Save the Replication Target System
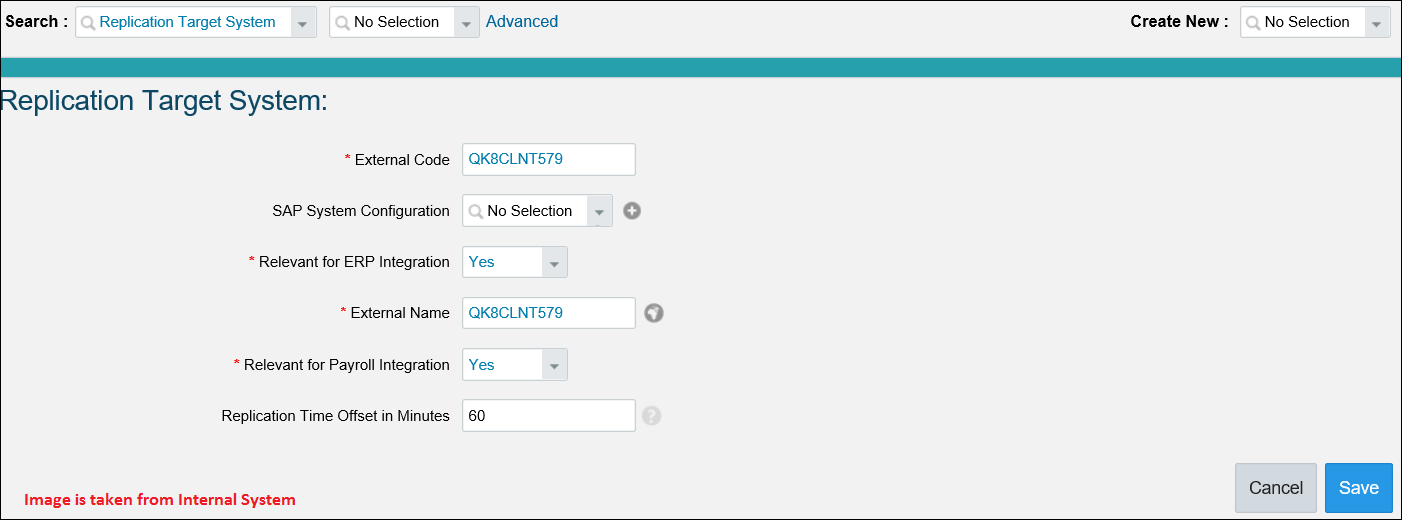 (1359, 488)
